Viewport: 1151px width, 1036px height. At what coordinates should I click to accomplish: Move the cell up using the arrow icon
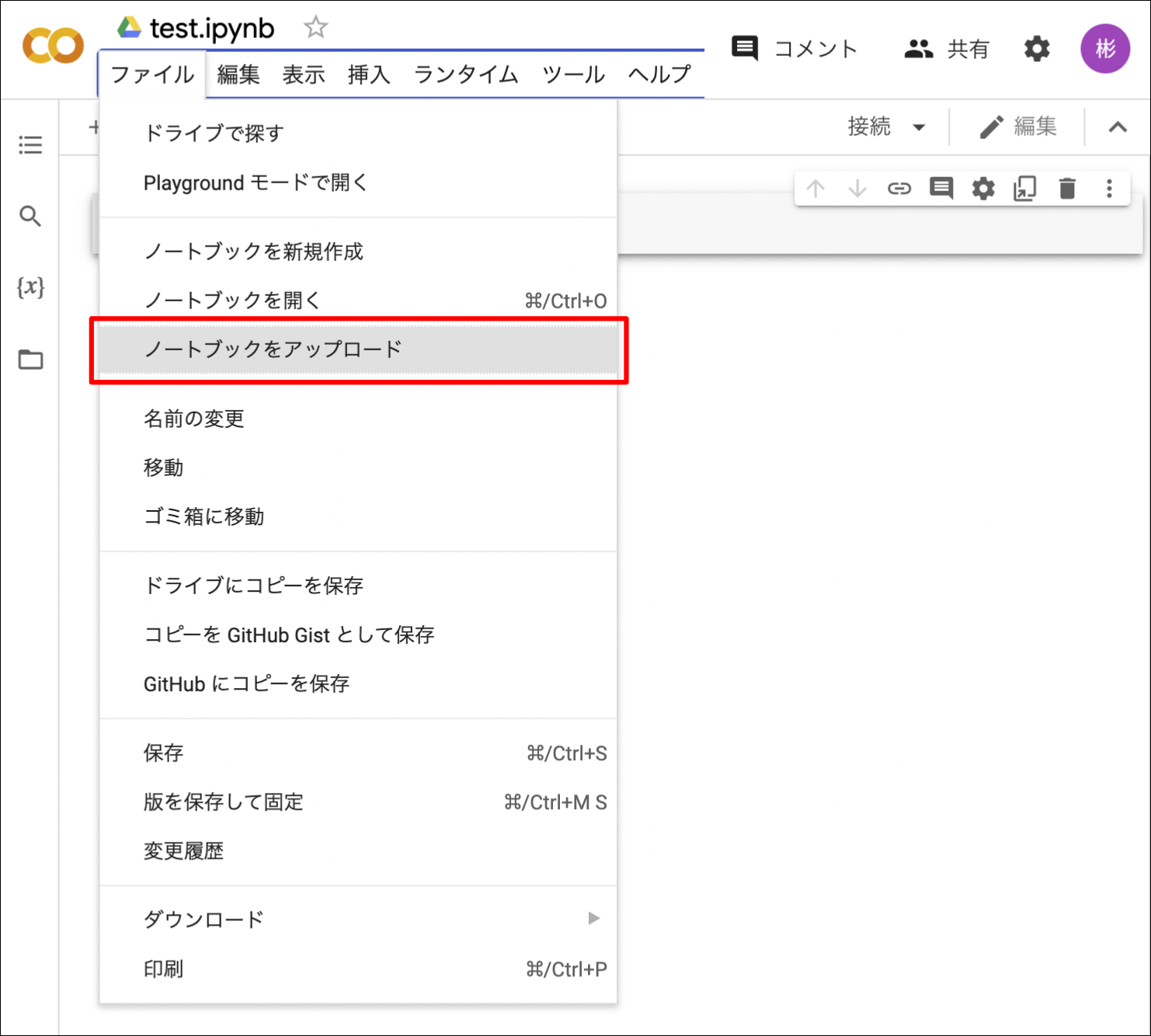pyautogui.click(x=815, y=188)
